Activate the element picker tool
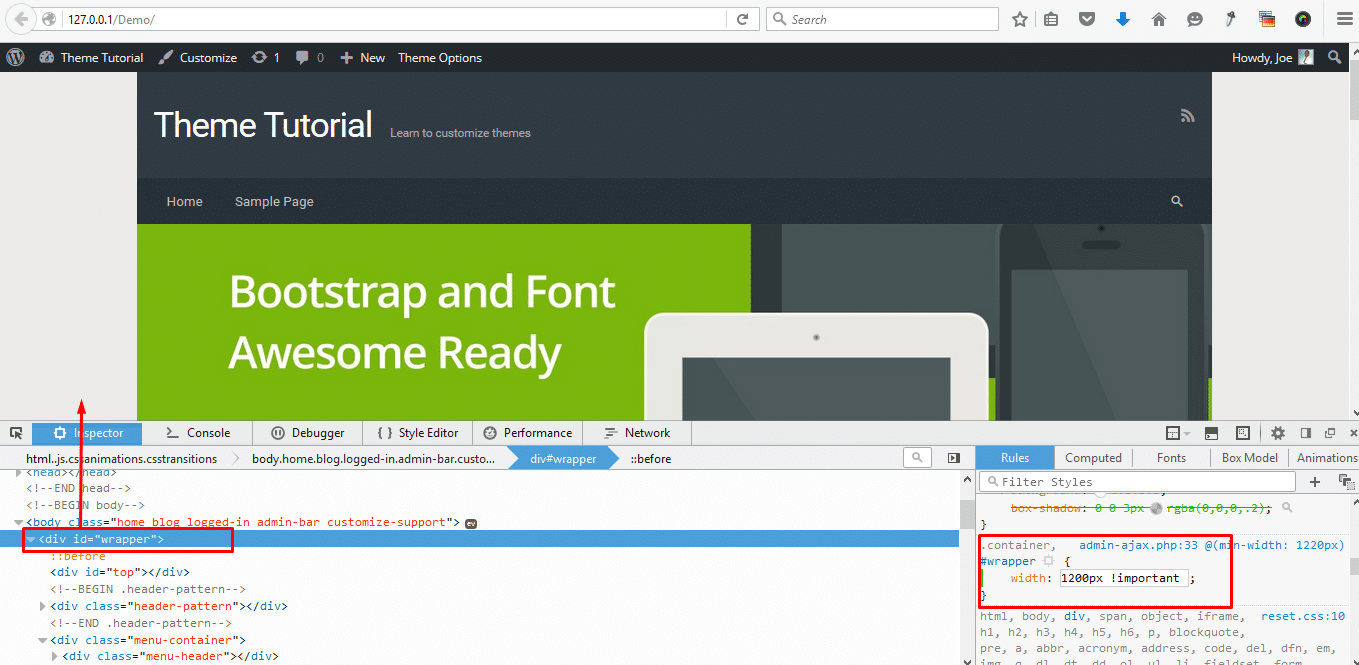The image size is (1359, 665). 16,433
